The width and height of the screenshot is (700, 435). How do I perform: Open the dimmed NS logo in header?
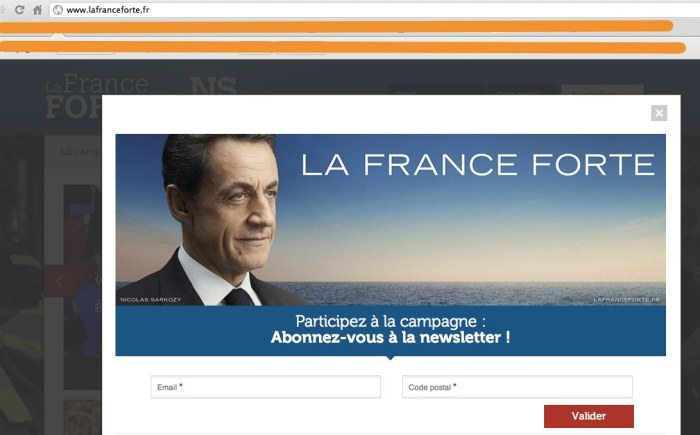[213, 85]
